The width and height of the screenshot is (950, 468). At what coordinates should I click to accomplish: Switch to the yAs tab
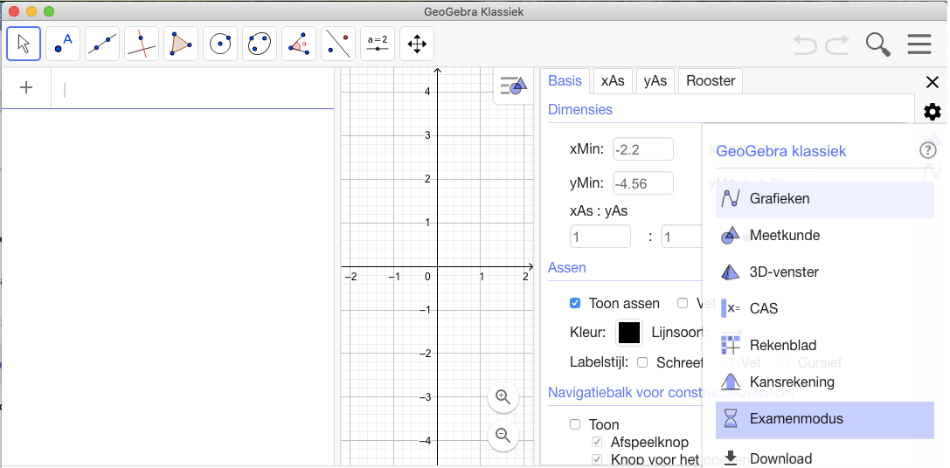656,81
